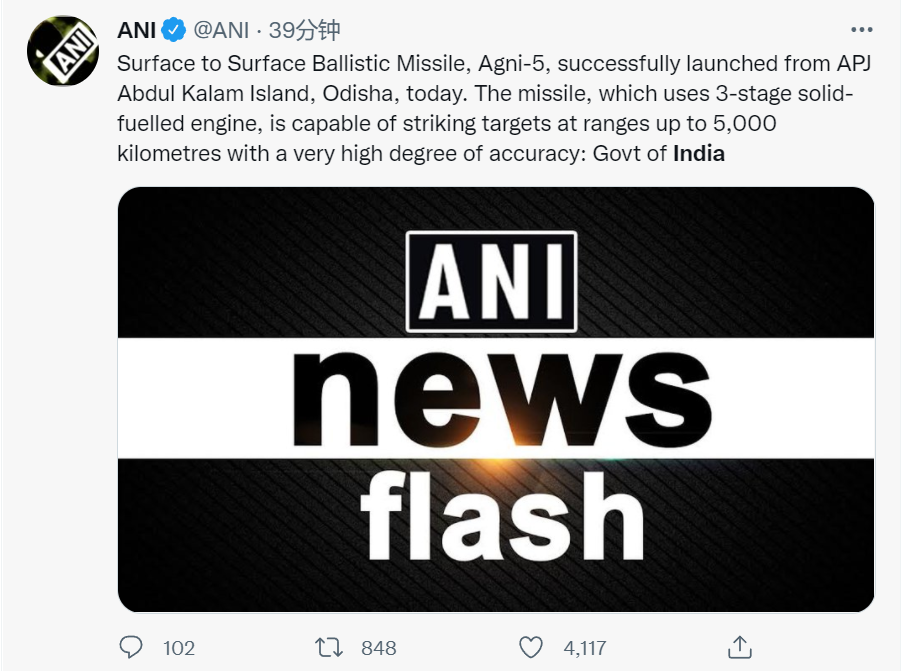Reply to the ANI tweet

(131, 647)
